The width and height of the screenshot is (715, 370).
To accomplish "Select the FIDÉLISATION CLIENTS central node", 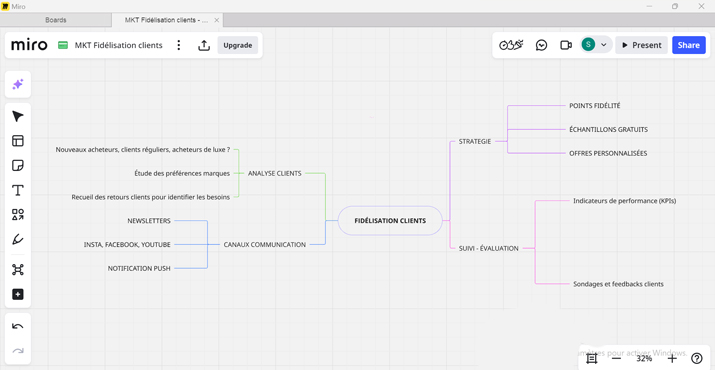I will [x=390, y=221].
